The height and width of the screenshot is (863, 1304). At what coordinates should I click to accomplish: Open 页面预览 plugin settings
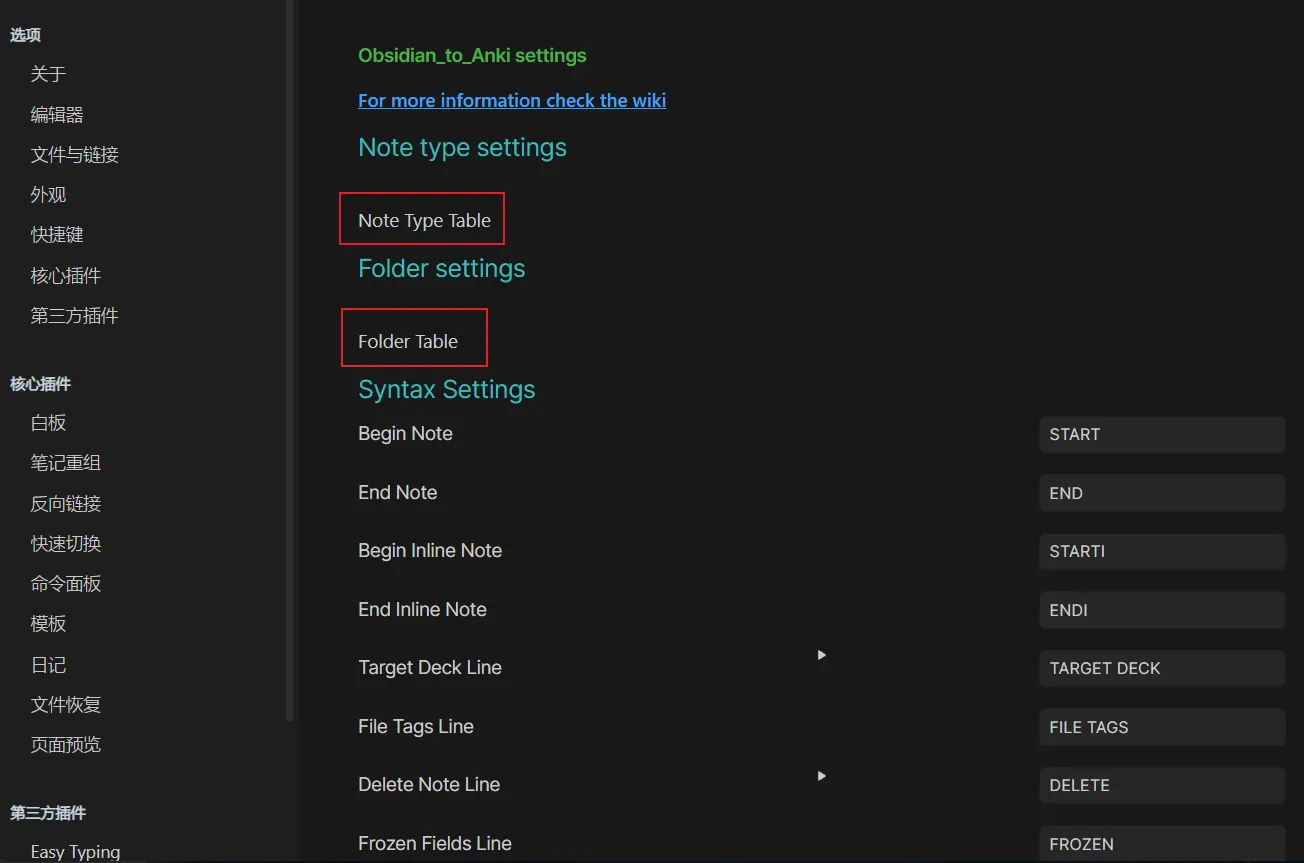pos(66,744)
